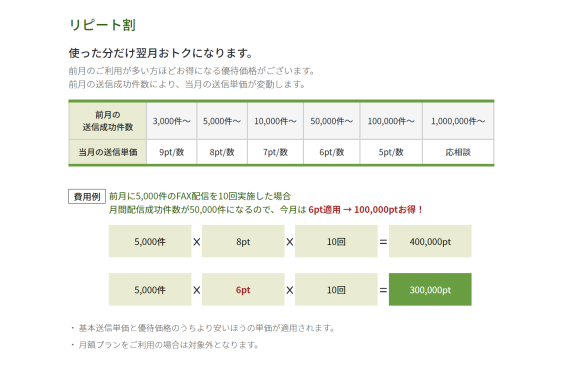Click the 8pt/数 price cell
The width and height of the screenshot is (580, 370).
[x=222, y=152]
